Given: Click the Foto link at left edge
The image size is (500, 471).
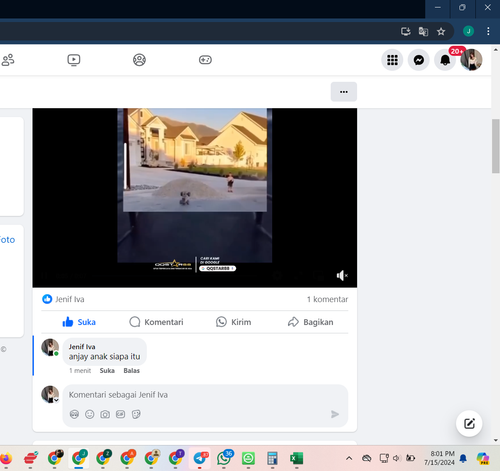Looking at the screenshot, I should [7, 240].
